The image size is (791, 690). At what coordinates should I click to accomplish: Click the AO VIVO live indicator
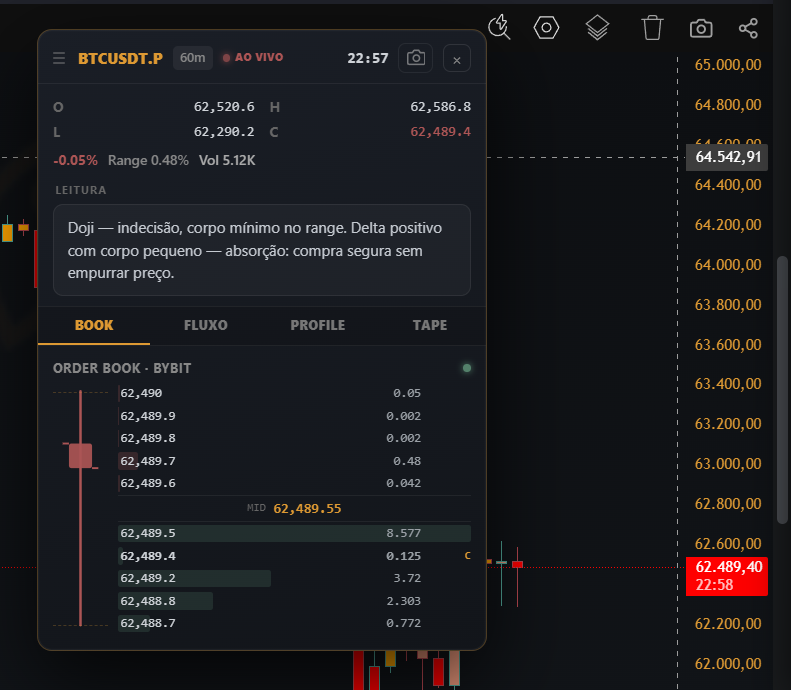(x=253, y=58)
